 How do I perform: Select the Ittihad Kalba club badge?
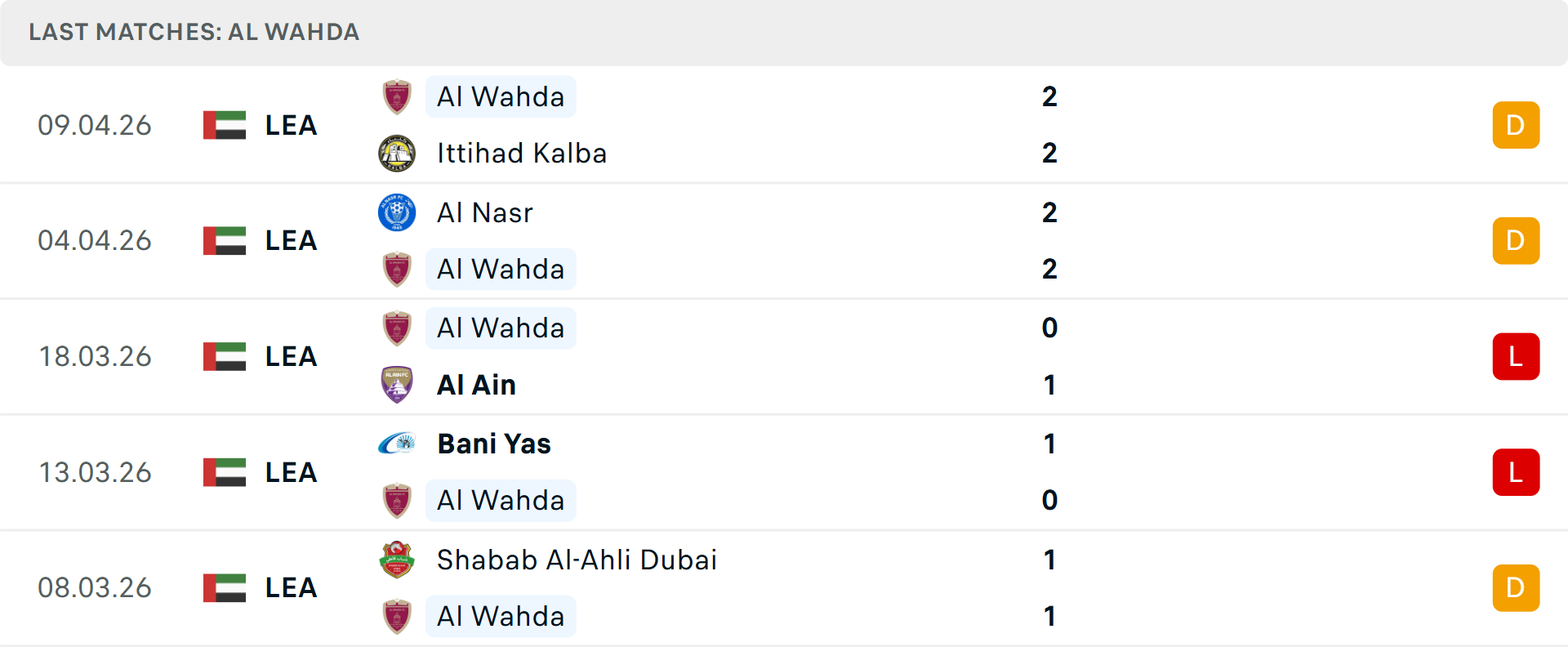(396, 153)
